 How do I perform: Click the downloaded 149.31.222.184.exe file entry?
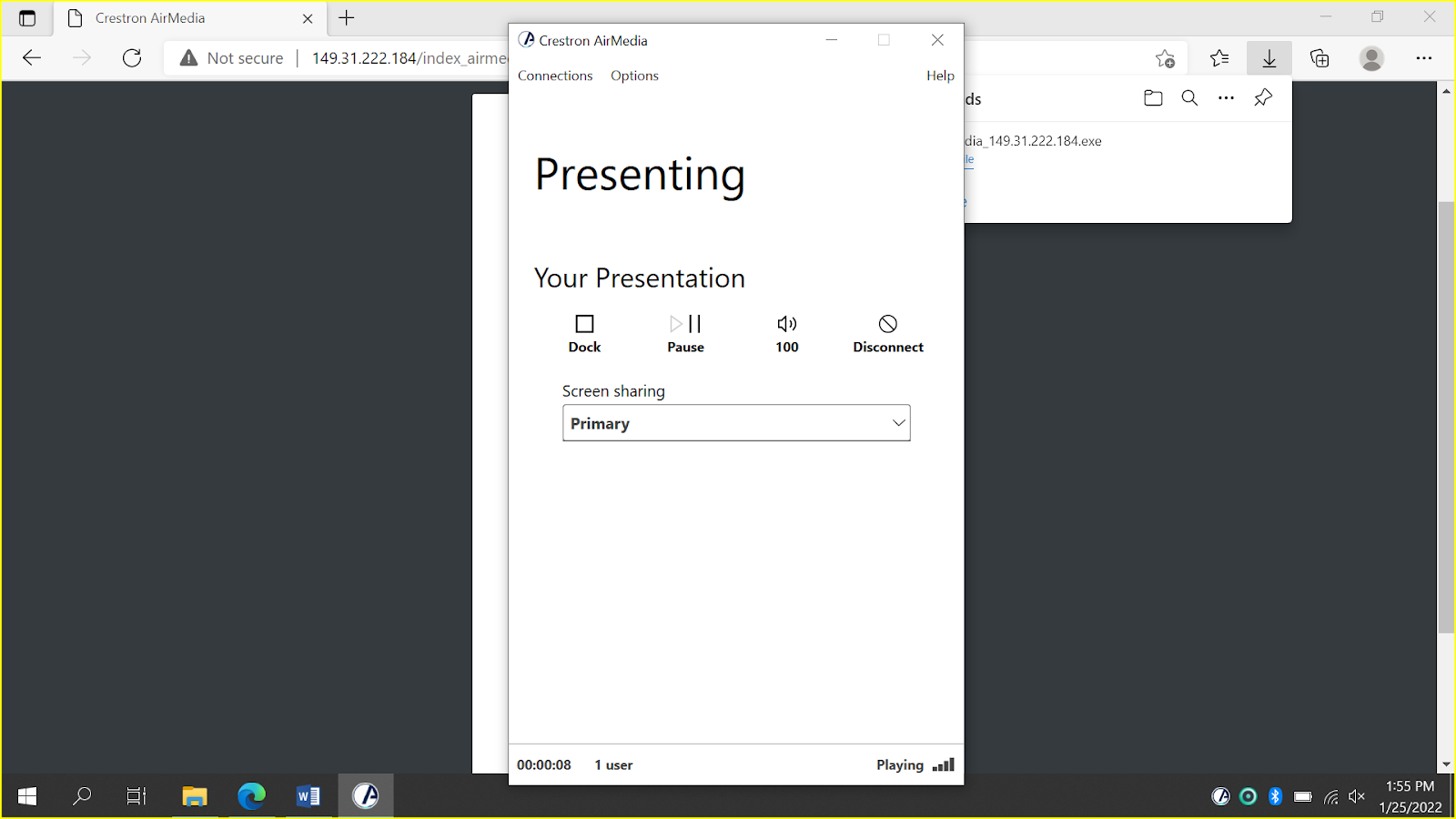1033,141
